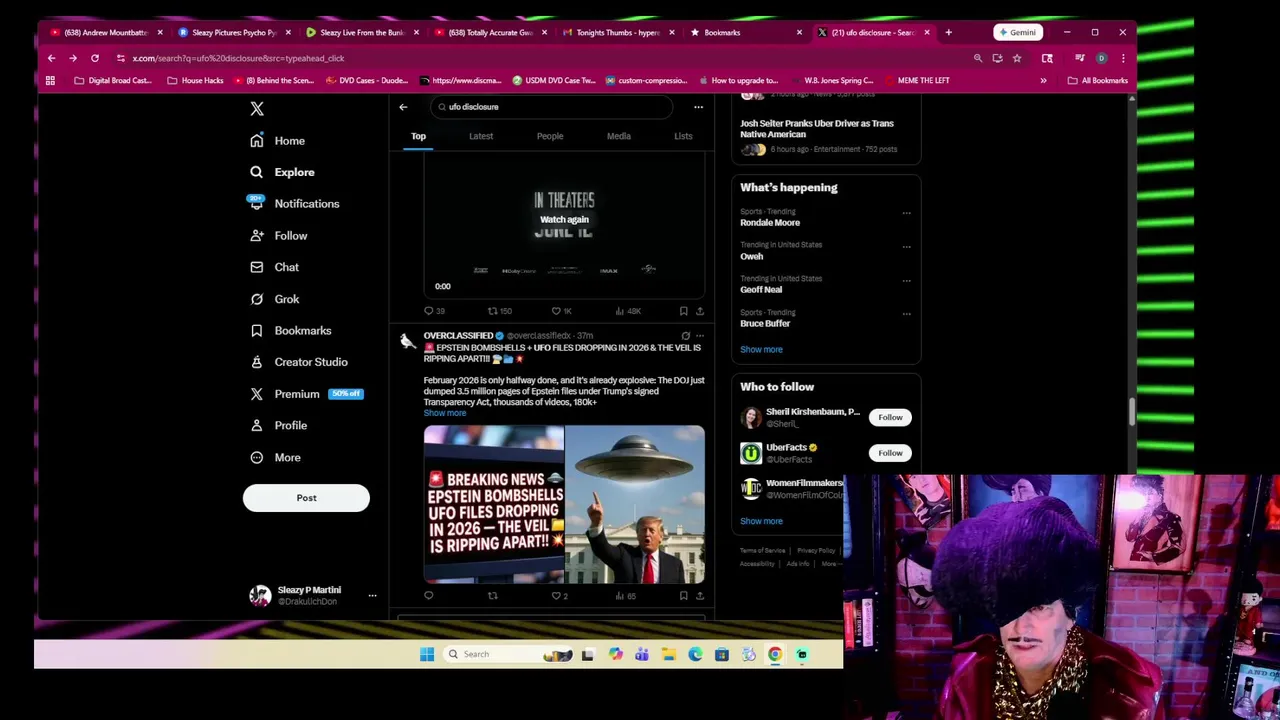Open options for the Geoff Neal trend
Viewport: 1280px width, 720px height.
pyautogui.click(x=906, y=280)
